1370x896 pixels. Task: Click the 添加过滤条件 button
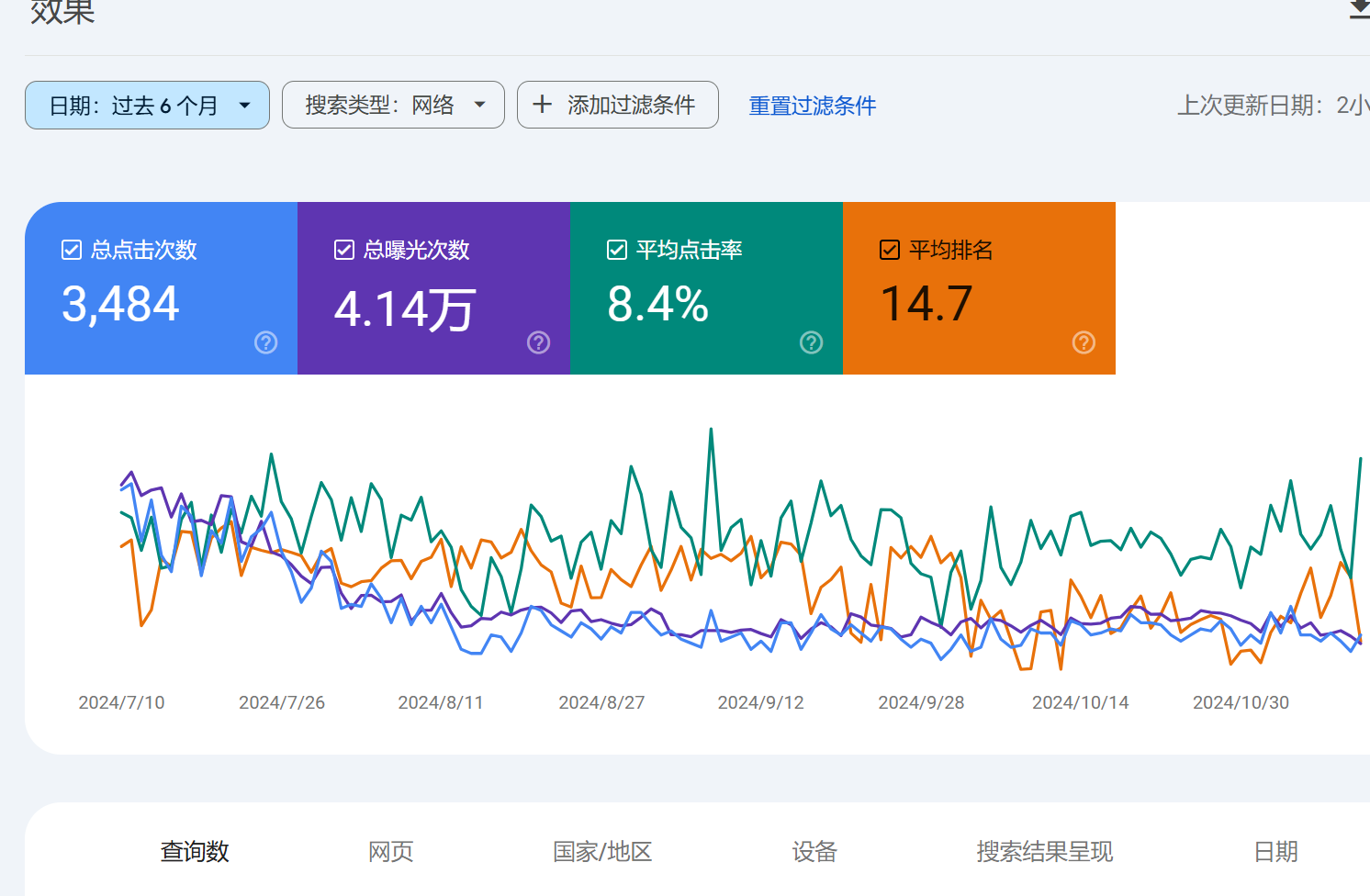[x=618, y=105]
